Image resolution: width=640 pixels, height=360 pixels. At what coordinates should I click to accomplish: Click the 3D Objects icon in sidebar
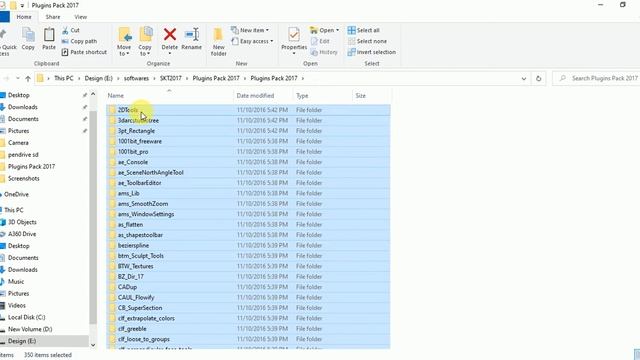(2, 222)
